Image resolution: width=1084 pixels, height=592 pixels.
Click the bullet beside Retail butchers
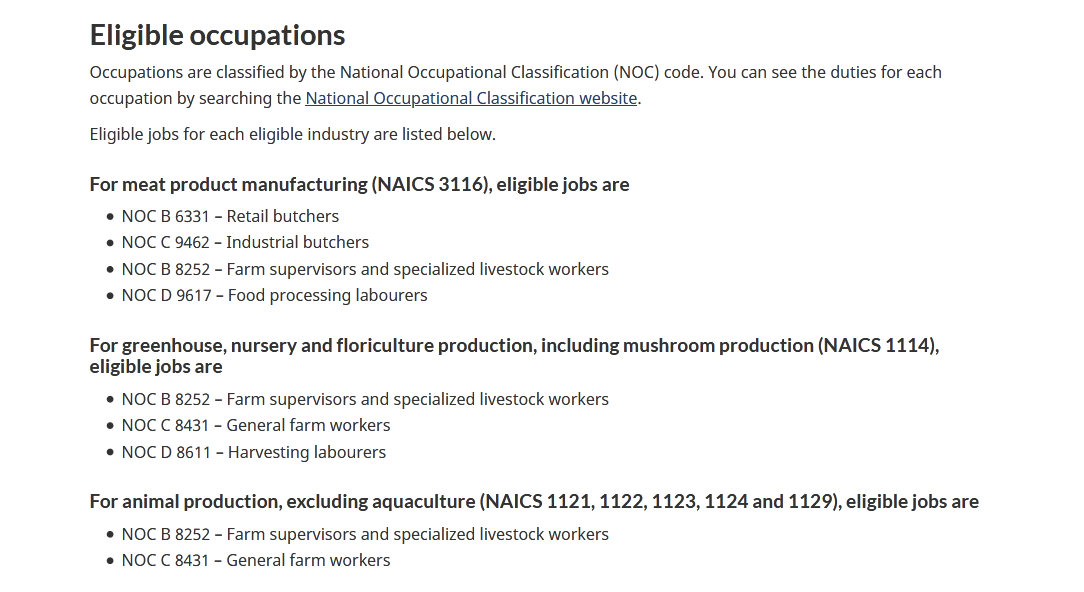[x=110, y=217]
